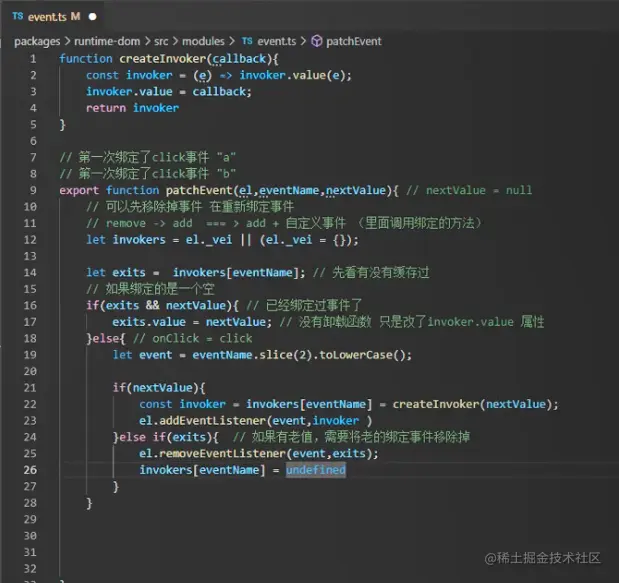Open the modules breadcrumb segment
Viewport: 619px width, 583px height.
(x=203, y=41)
